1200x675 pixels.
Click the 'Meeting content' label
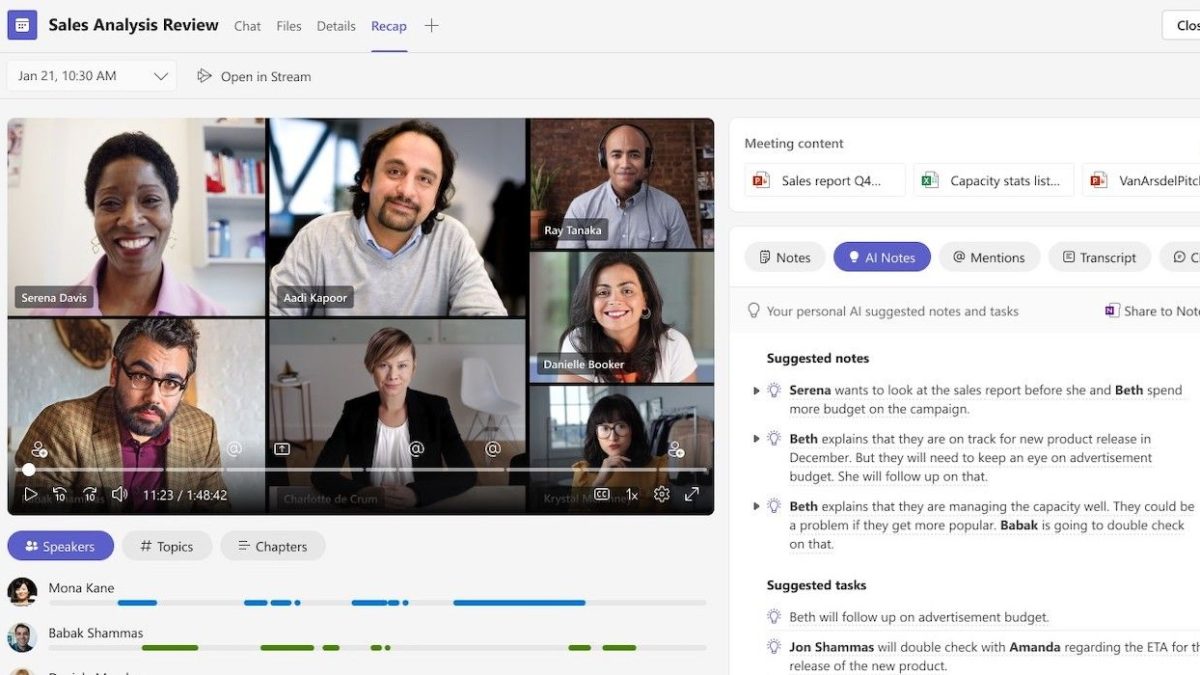(x=794, y=143)
